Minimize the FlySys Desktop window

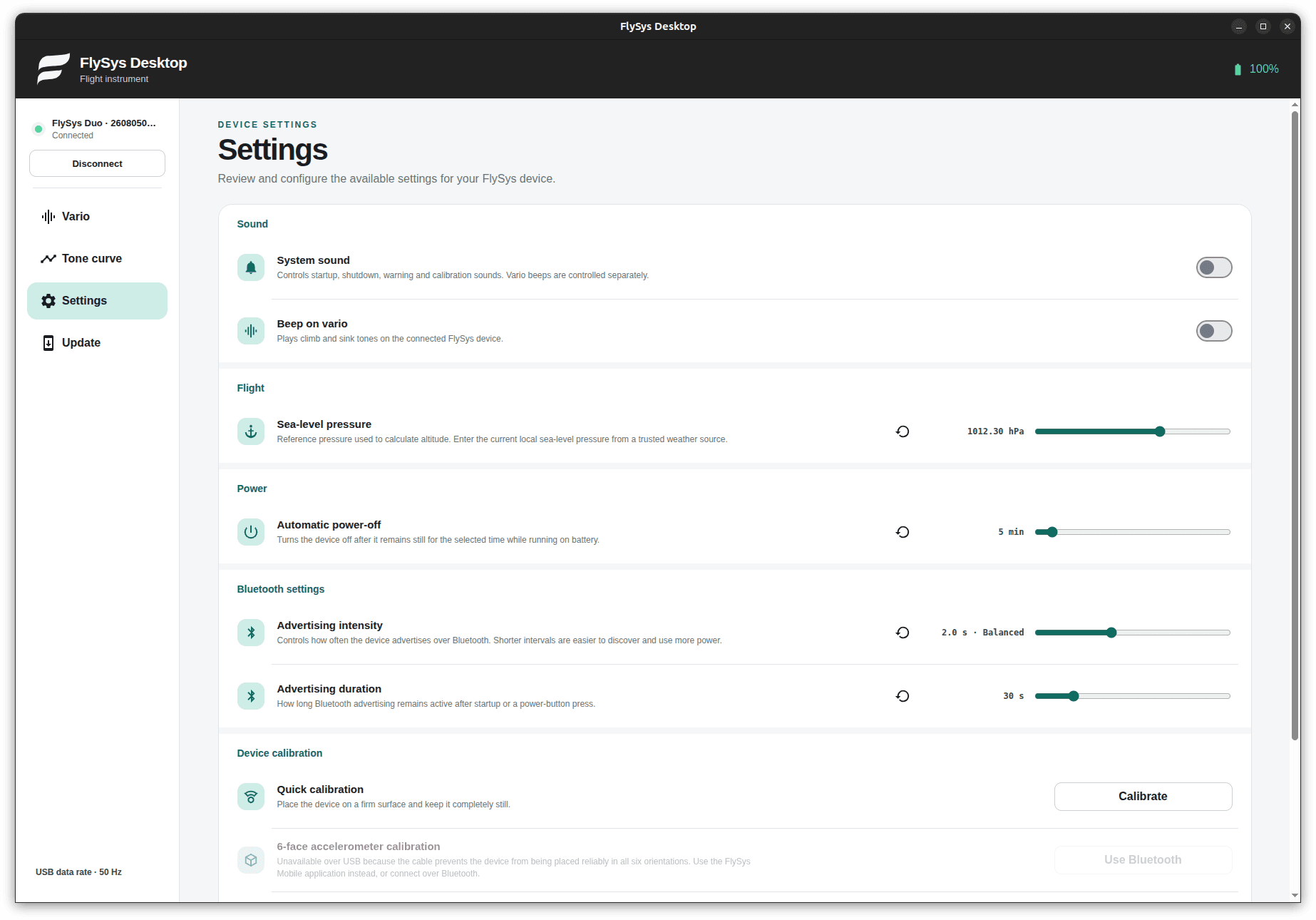(1239, 26)
